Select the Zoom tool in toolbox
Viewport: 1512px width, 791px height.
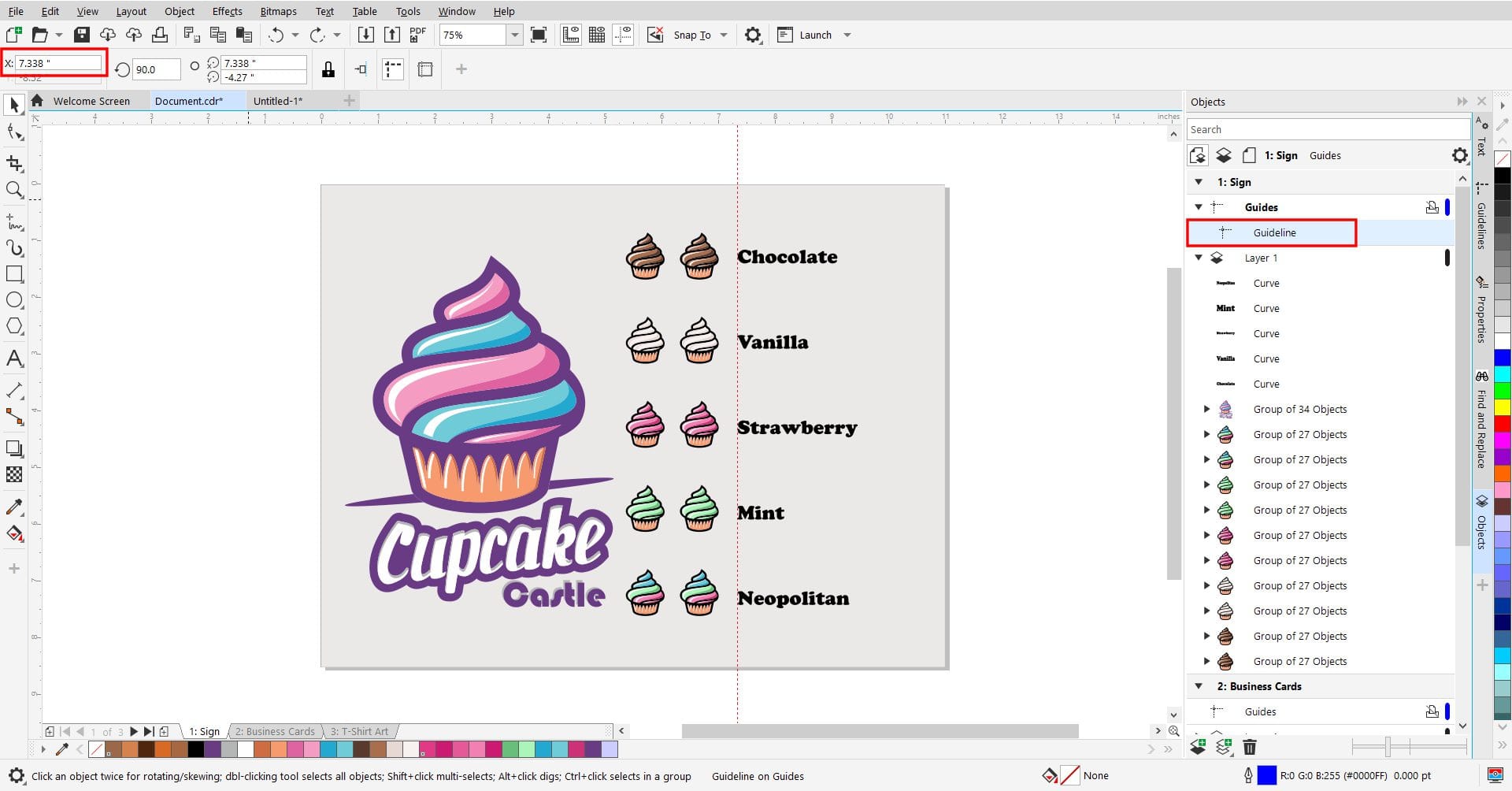[14, 190]
